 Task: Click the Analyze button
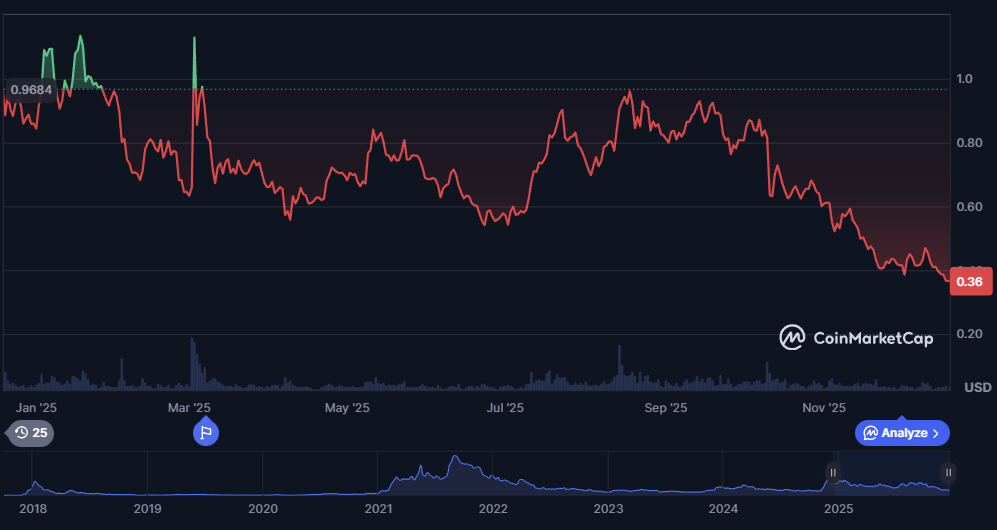tap(902, 433)
